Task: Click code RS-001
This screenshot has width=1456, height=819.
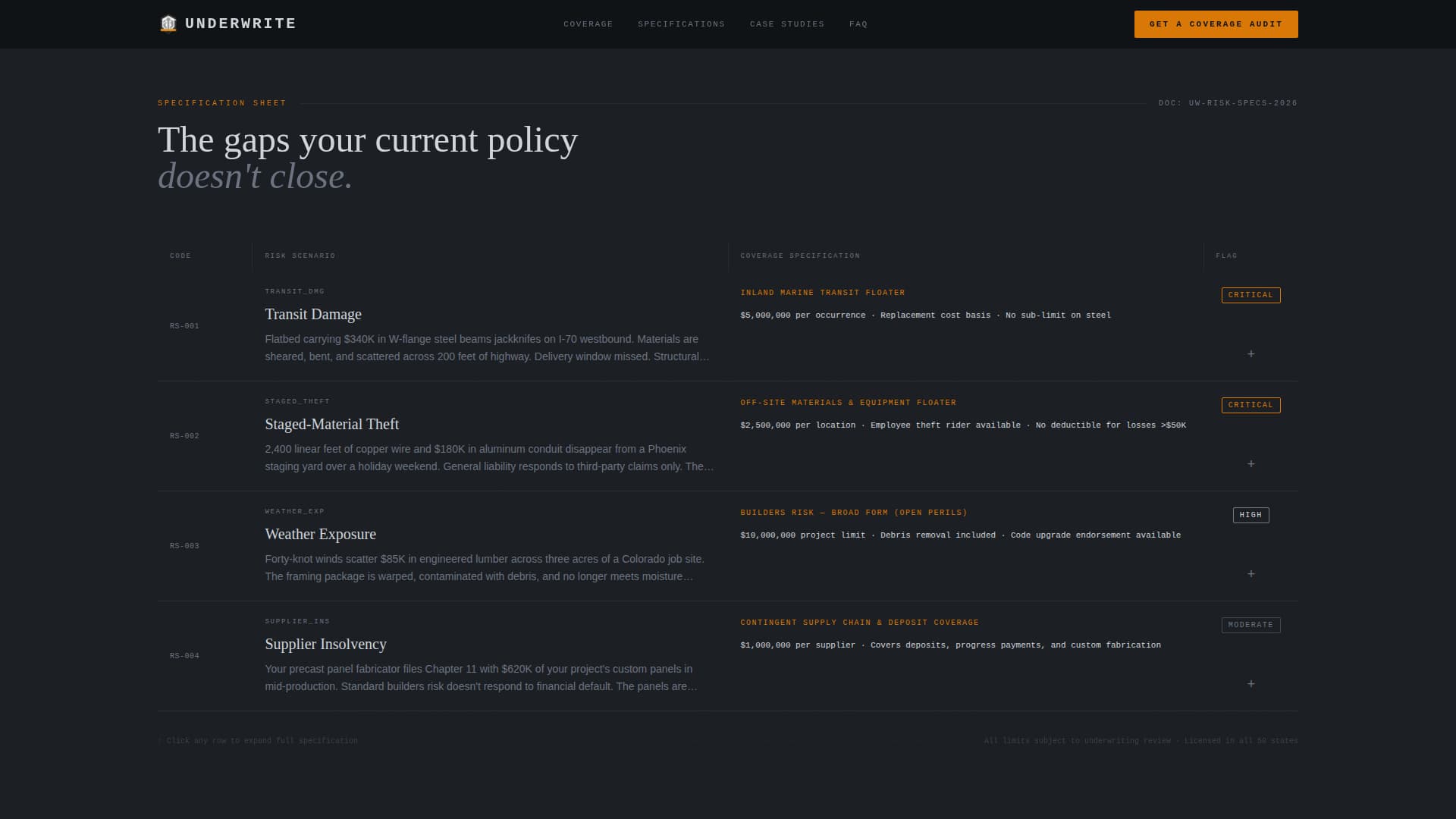Action: (x=184, y=326)
